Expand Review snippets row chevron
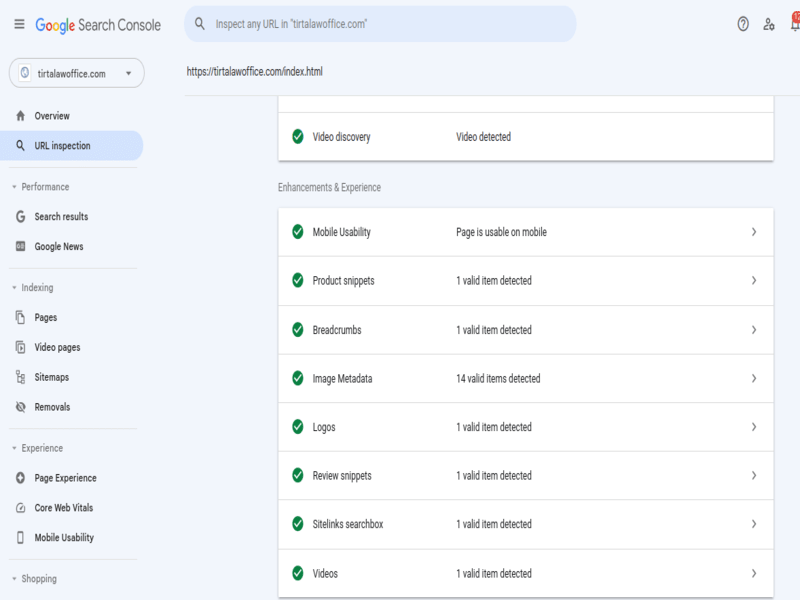800x600 pixels. point(754,476)
